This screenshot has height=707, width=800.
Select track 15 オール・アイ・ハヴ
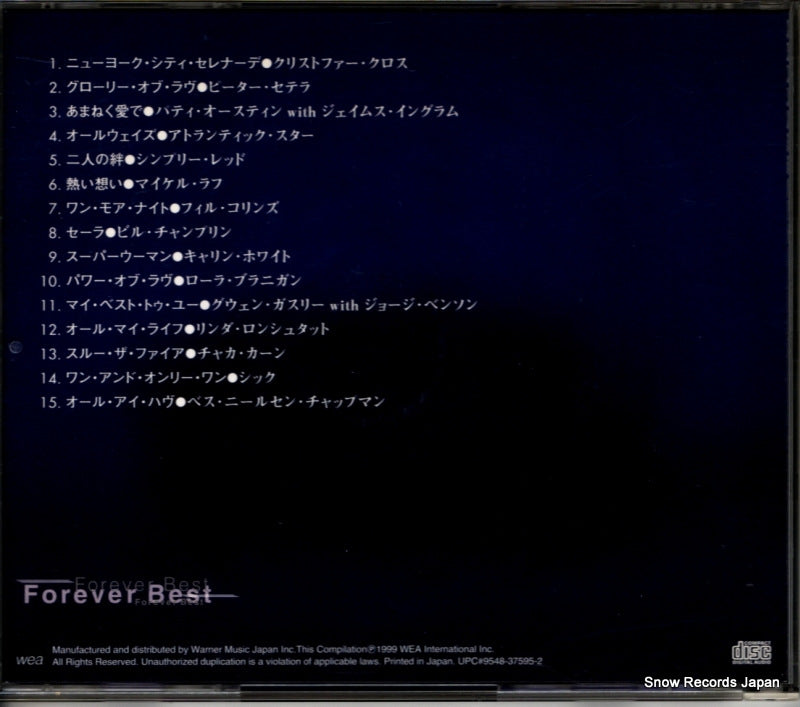pos(120,402)
